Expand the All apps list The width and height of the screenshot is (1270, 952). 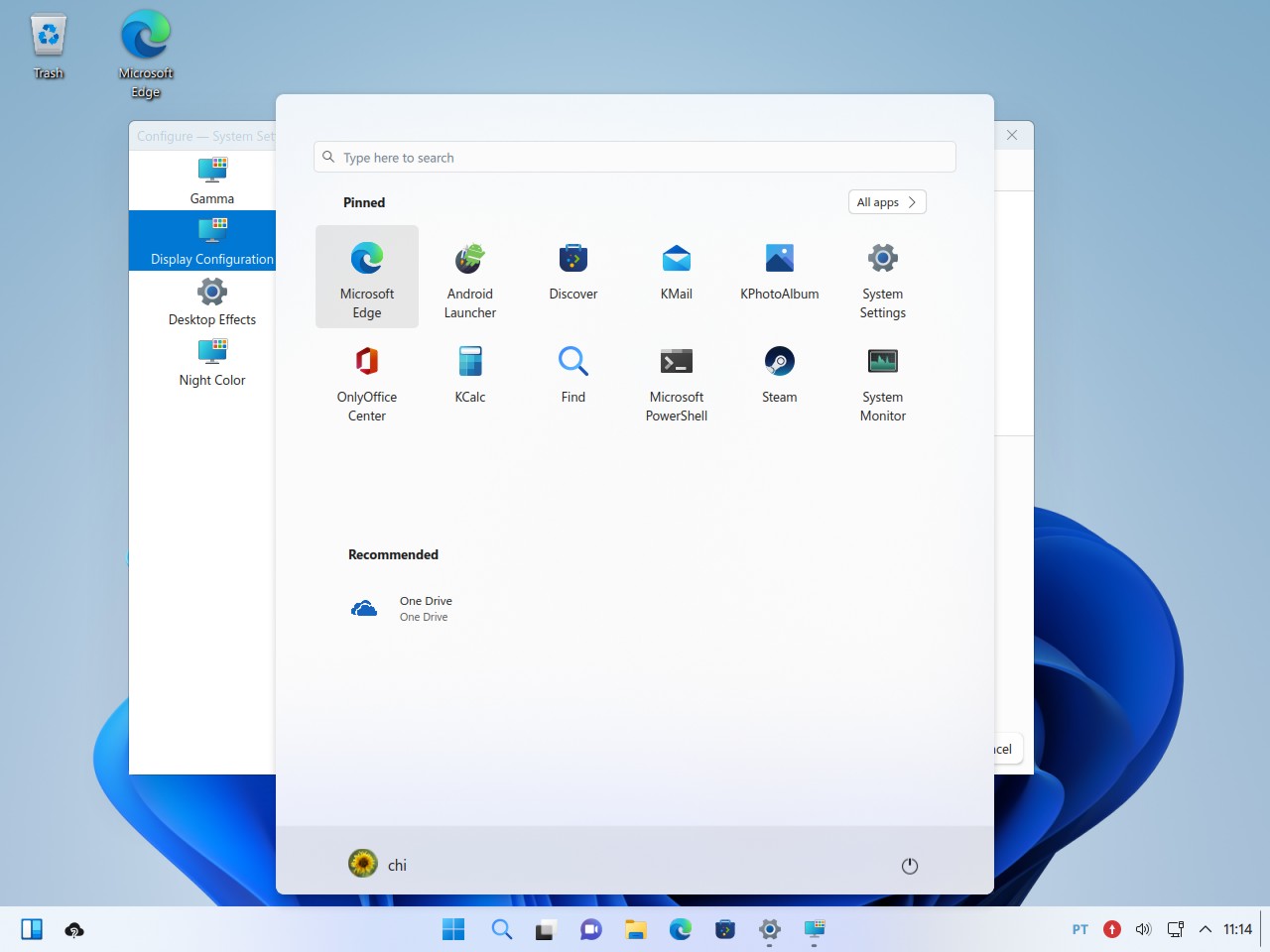(887, 202)
